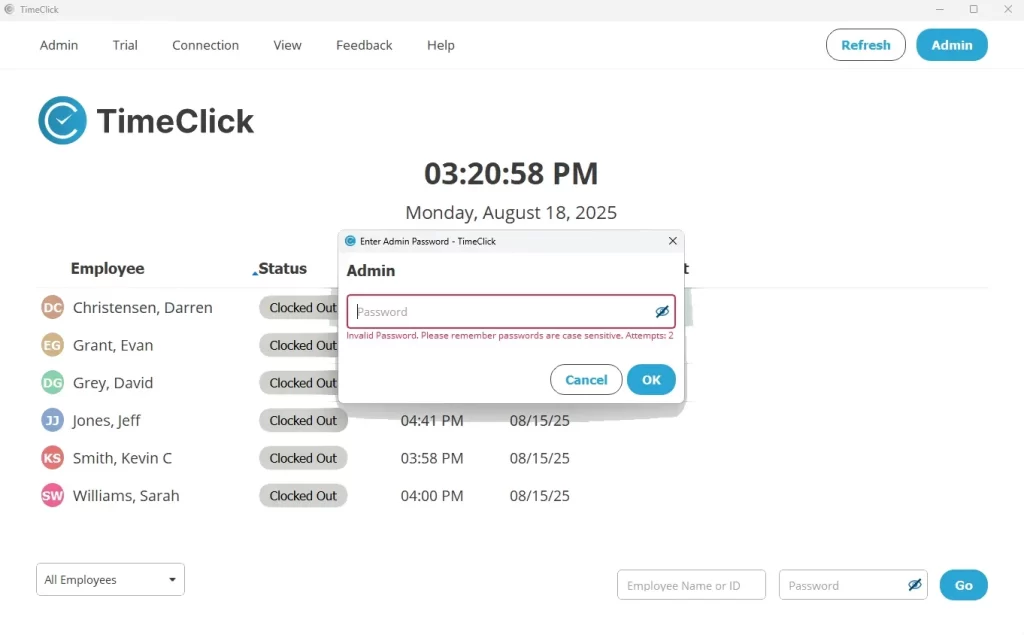Click the TimeClick logo icon
This screenshot has width=1024, height=635.
point(62,120)
